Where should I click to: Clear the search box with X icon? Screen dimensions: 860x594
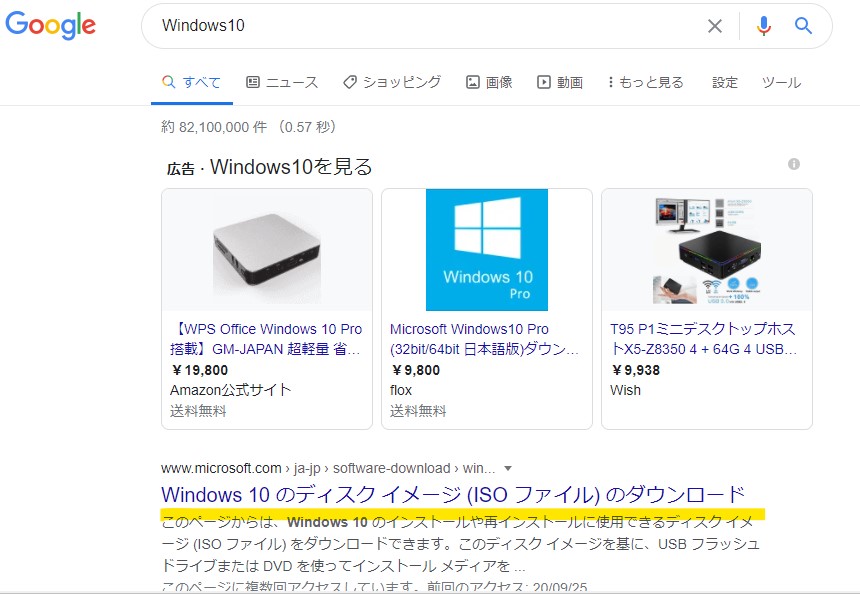(714, 26)
